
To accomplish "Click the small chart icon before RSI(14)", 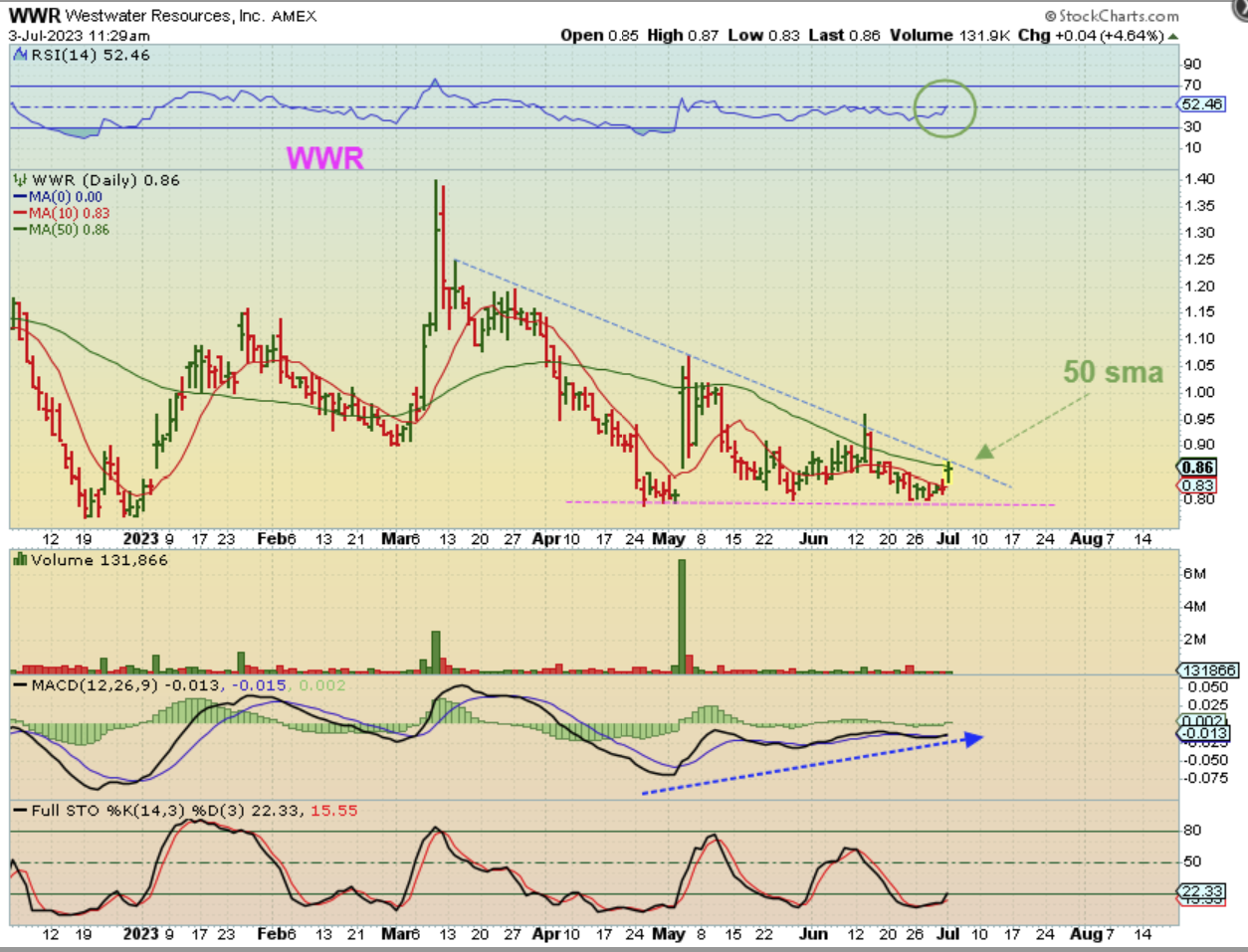I will pos(20,56).
